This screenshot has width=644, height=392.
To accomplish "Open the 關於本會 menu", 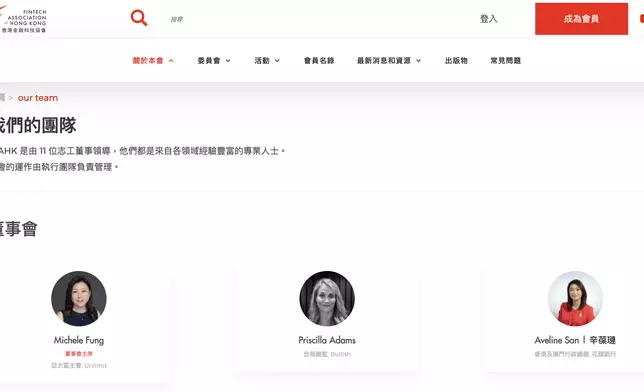I will 148,60.
